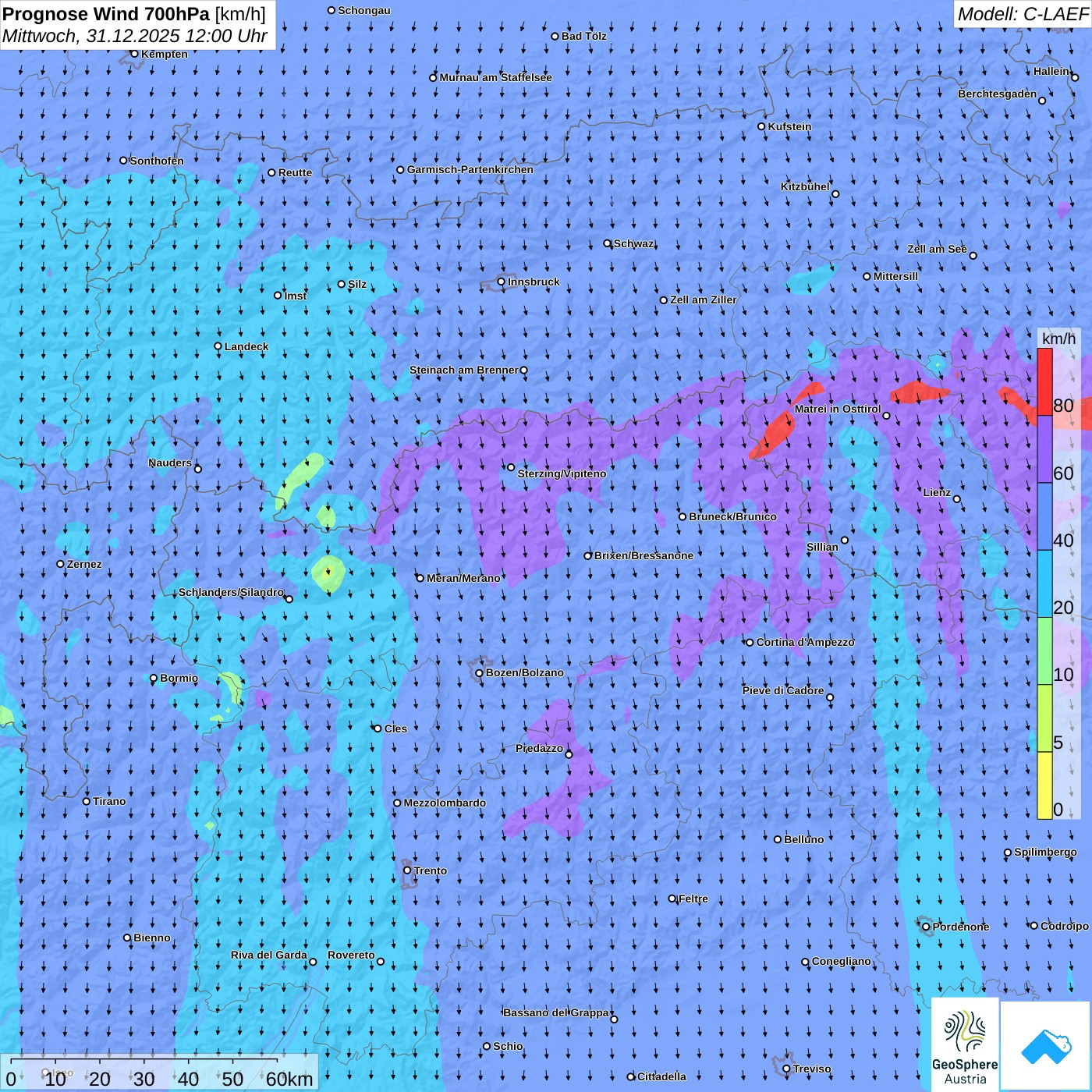The width and height of the screenshot is (1092, 1092).
Task: Click the 'Conegliano' label
Action: tap(842, 961)
